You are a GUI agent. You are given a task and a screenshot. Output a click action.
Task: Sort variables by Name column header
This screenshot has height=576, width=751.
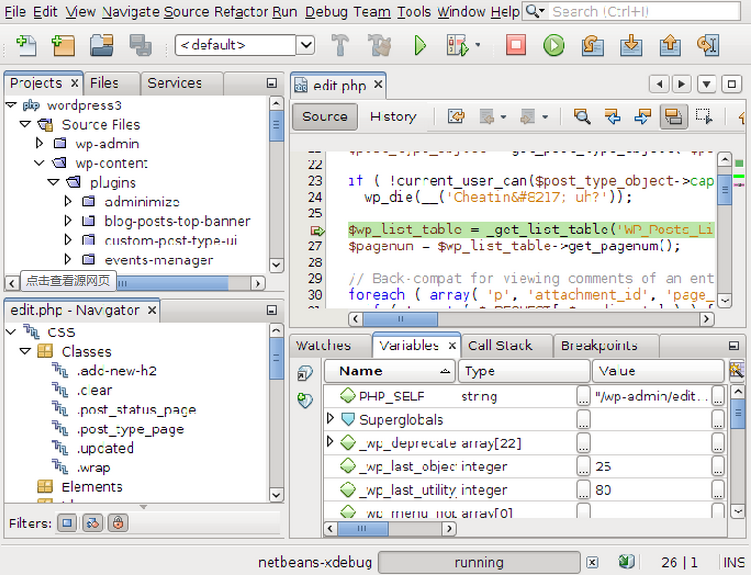[389, 371]
